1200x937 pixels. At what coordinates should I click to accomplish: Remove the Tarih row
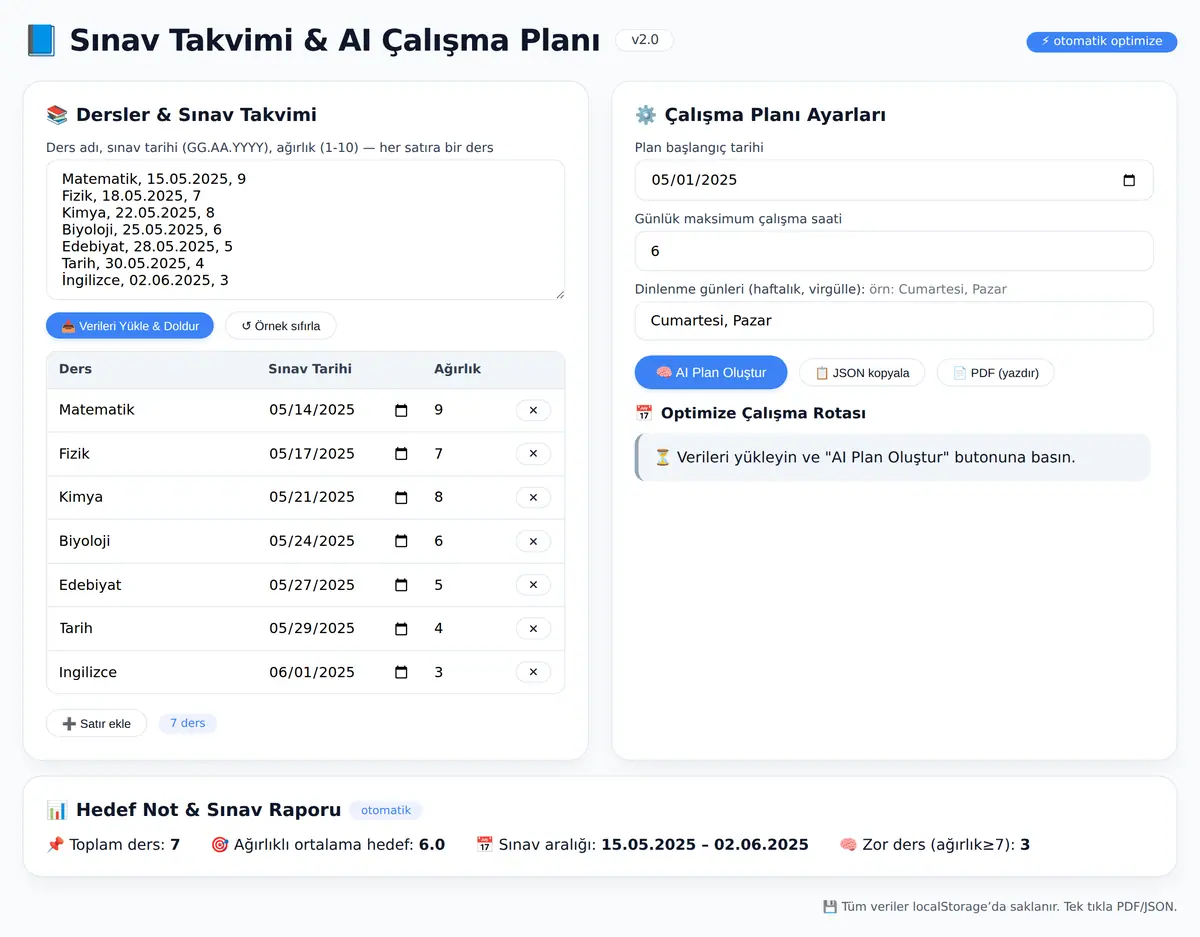tap(533, 628)
